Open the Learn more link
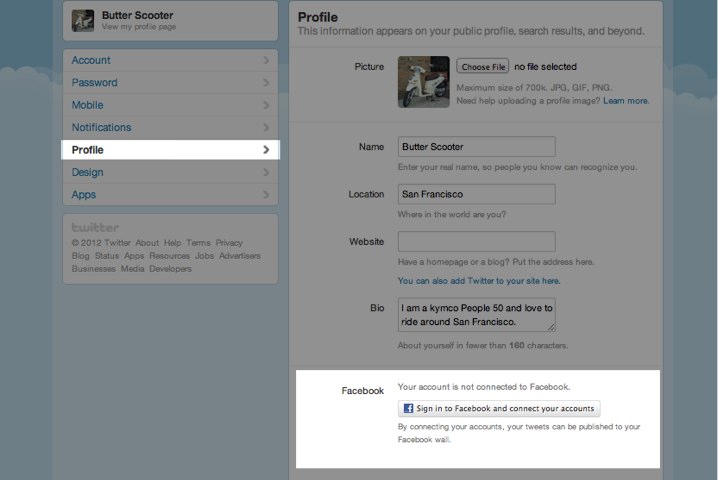718x480 pixels. tap(626, 101)
